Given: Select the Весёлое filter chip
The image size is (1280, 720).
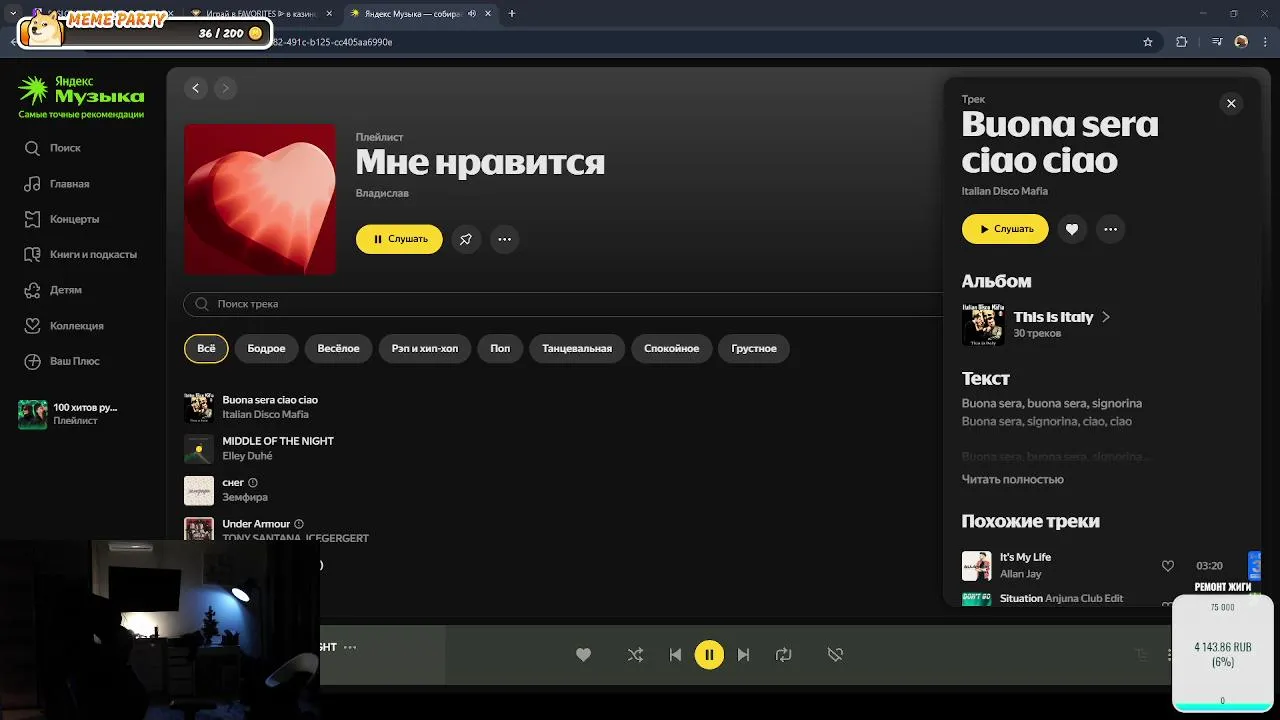Looking at the screenshot, I should (338, 349).
